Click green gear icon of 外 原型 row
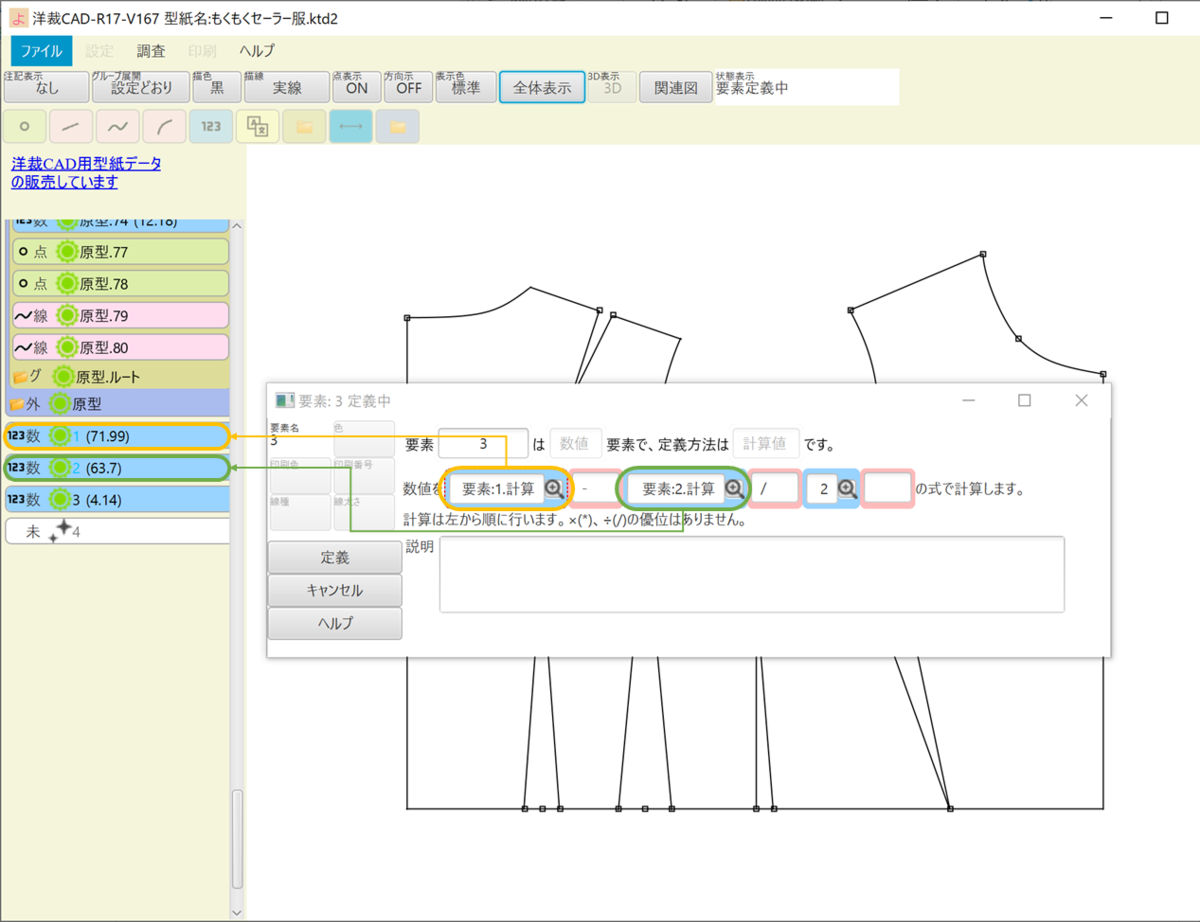This screenshot has width=1200, height=922. click(x=61, y=404)
